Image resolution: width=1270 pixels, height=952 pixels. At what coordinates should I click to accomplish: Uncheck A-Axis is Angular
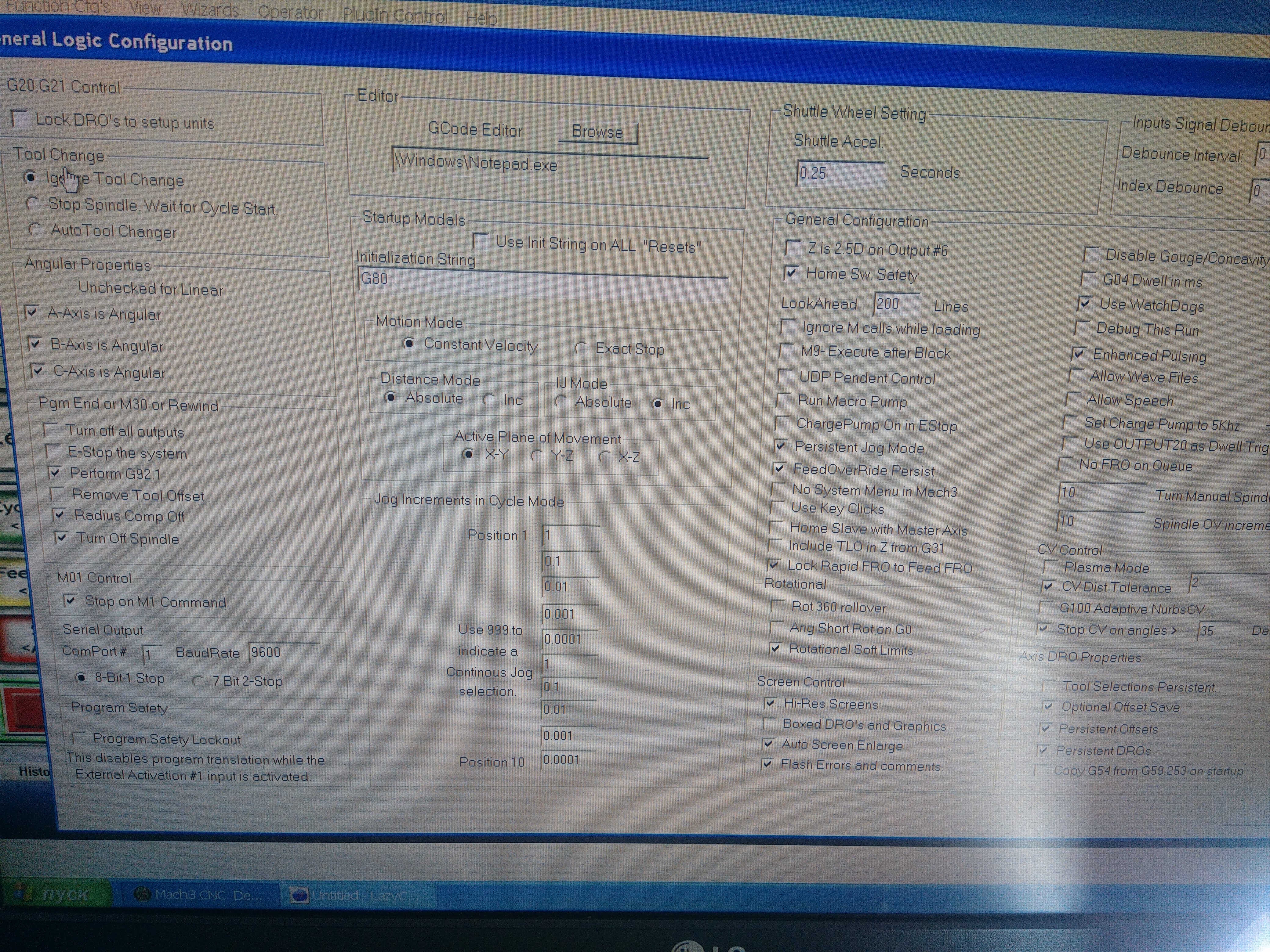click(x=31, y=312)
